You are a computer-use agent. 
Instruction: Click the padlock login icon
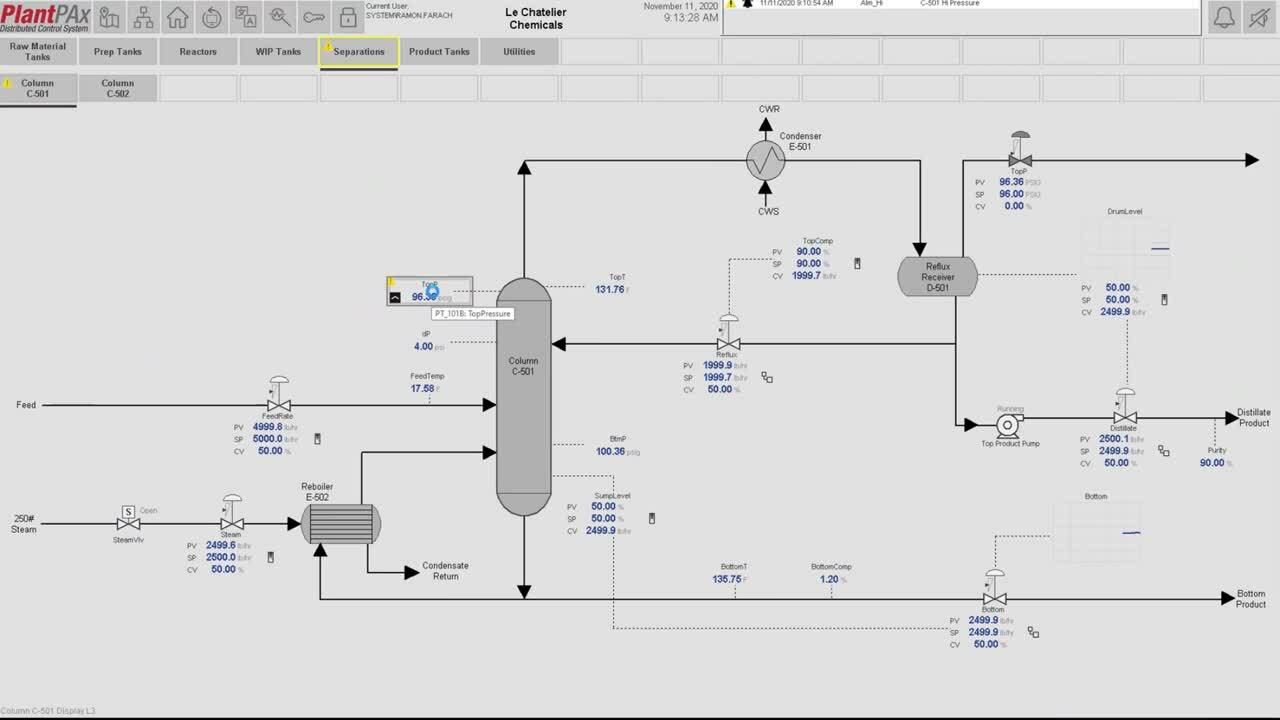click(347, 17)
